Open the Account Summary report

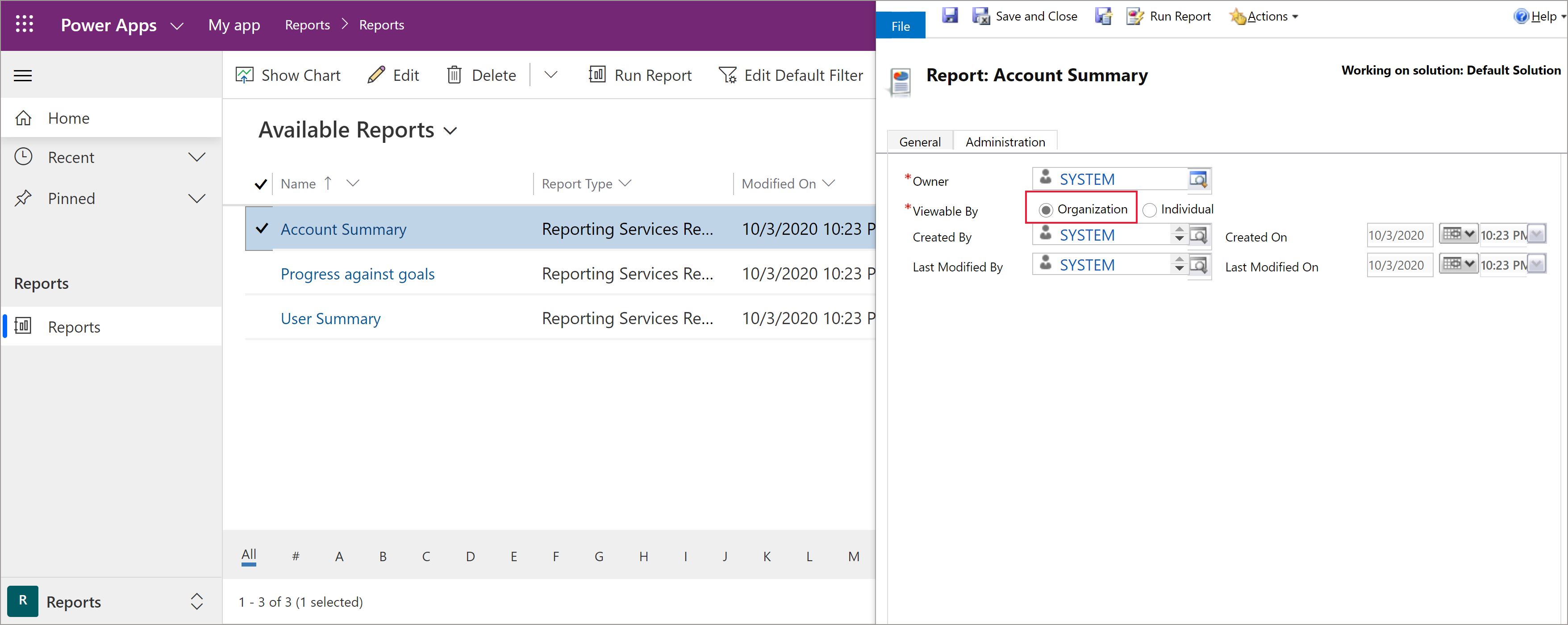click(343, 228)
